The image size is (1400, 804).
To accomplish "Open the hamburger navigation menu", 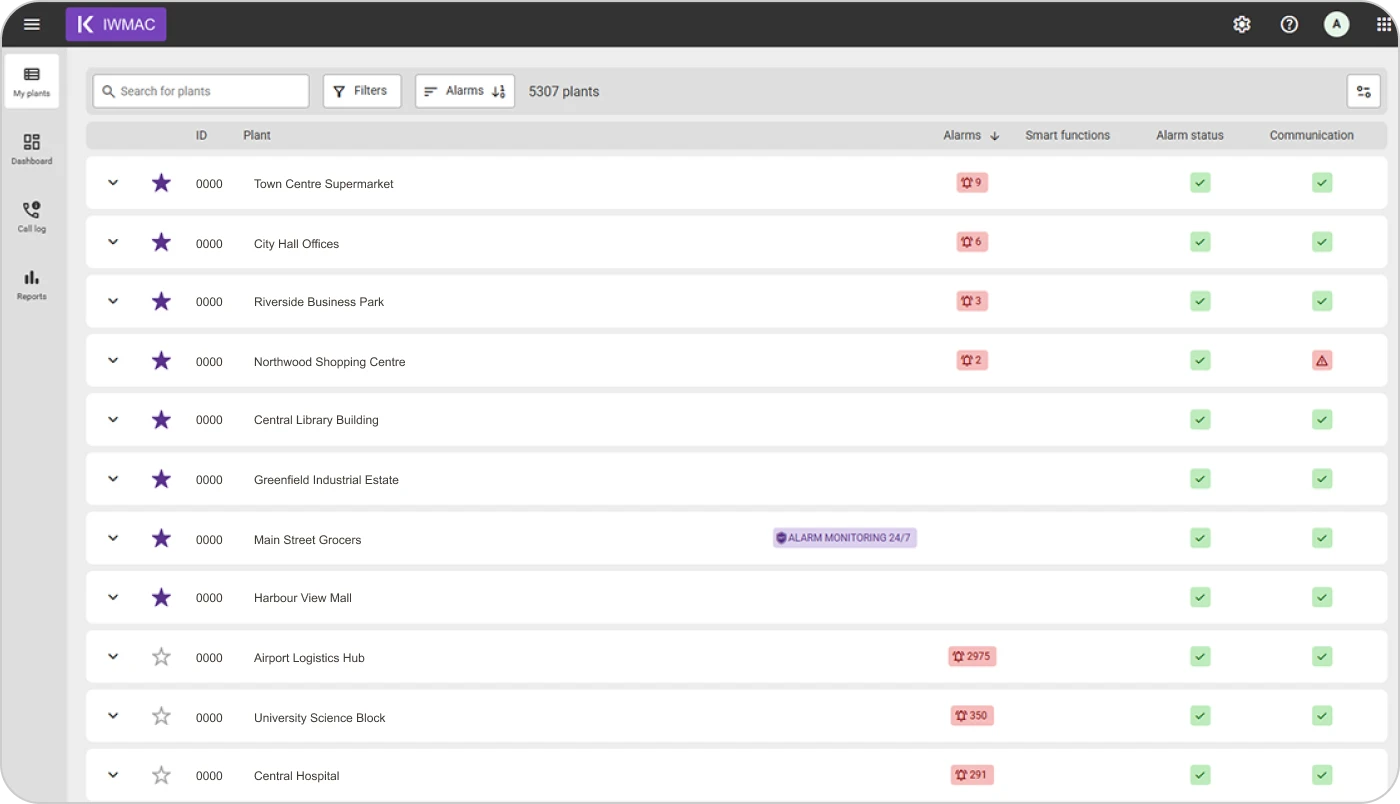I will click(32, 24).
